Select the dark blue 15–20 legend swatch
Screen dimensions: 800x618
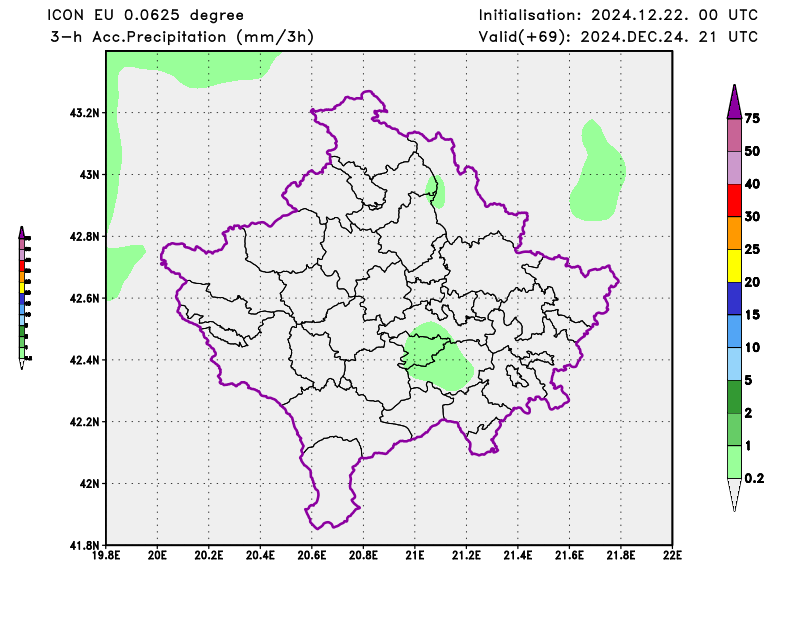(x=734, y=299)
